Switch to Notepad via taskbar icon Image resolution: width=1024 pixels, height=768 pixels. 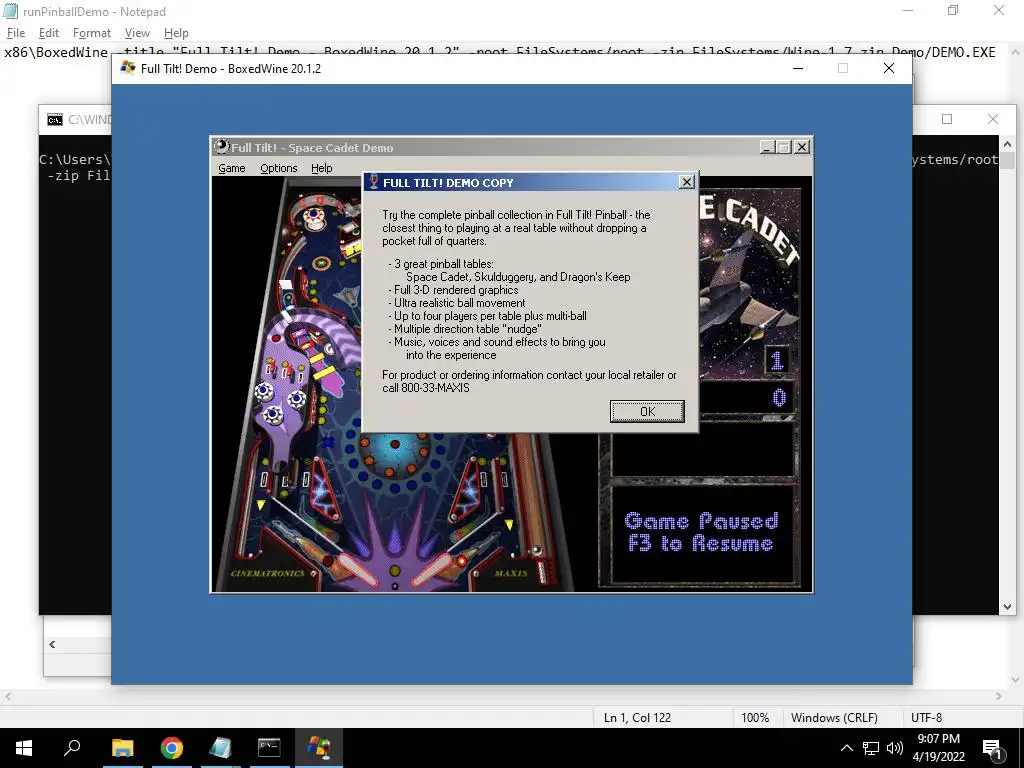point(220,748)
